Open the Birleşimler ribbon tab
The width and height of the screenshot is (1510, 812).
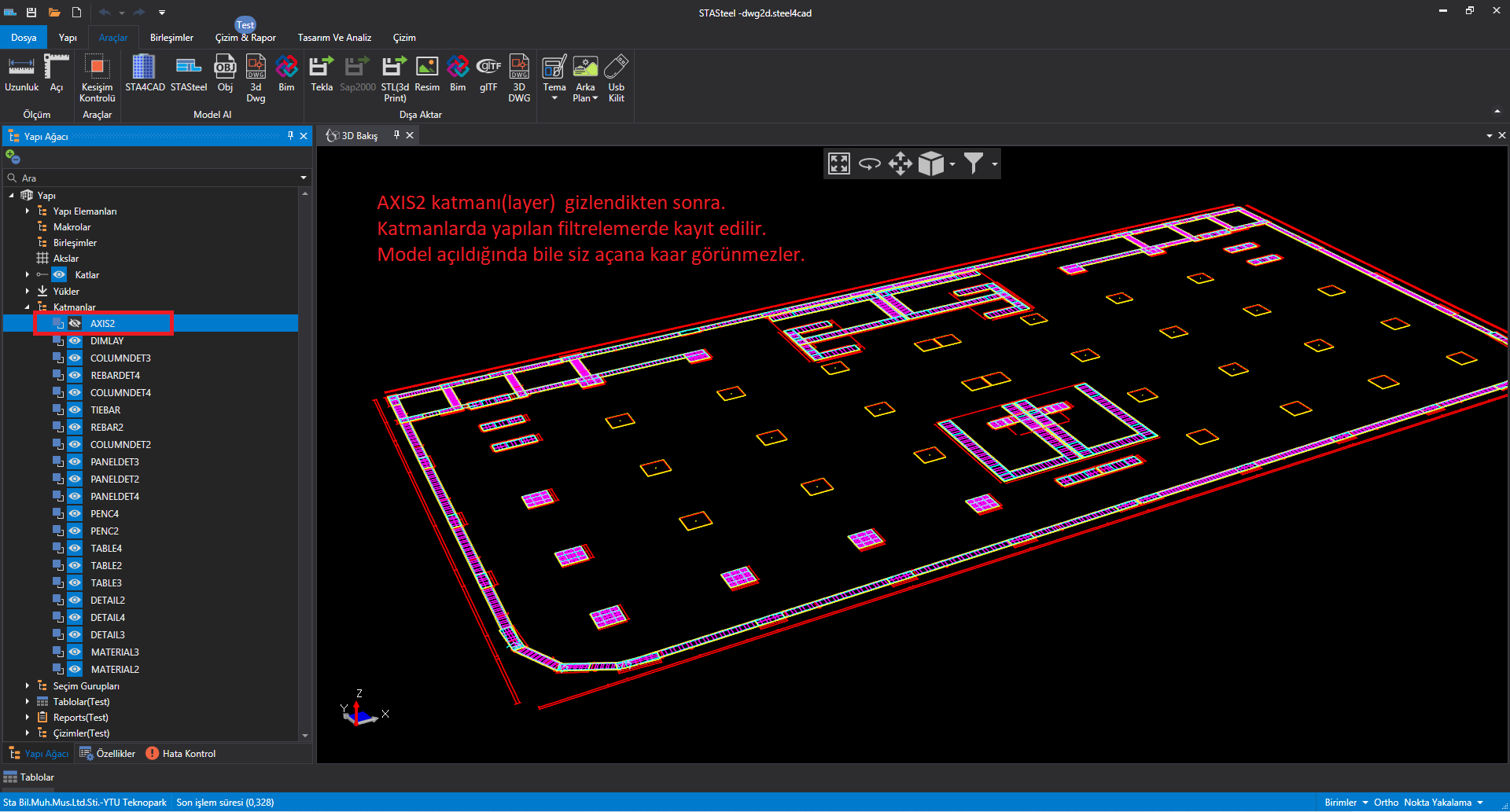(171, 38)
